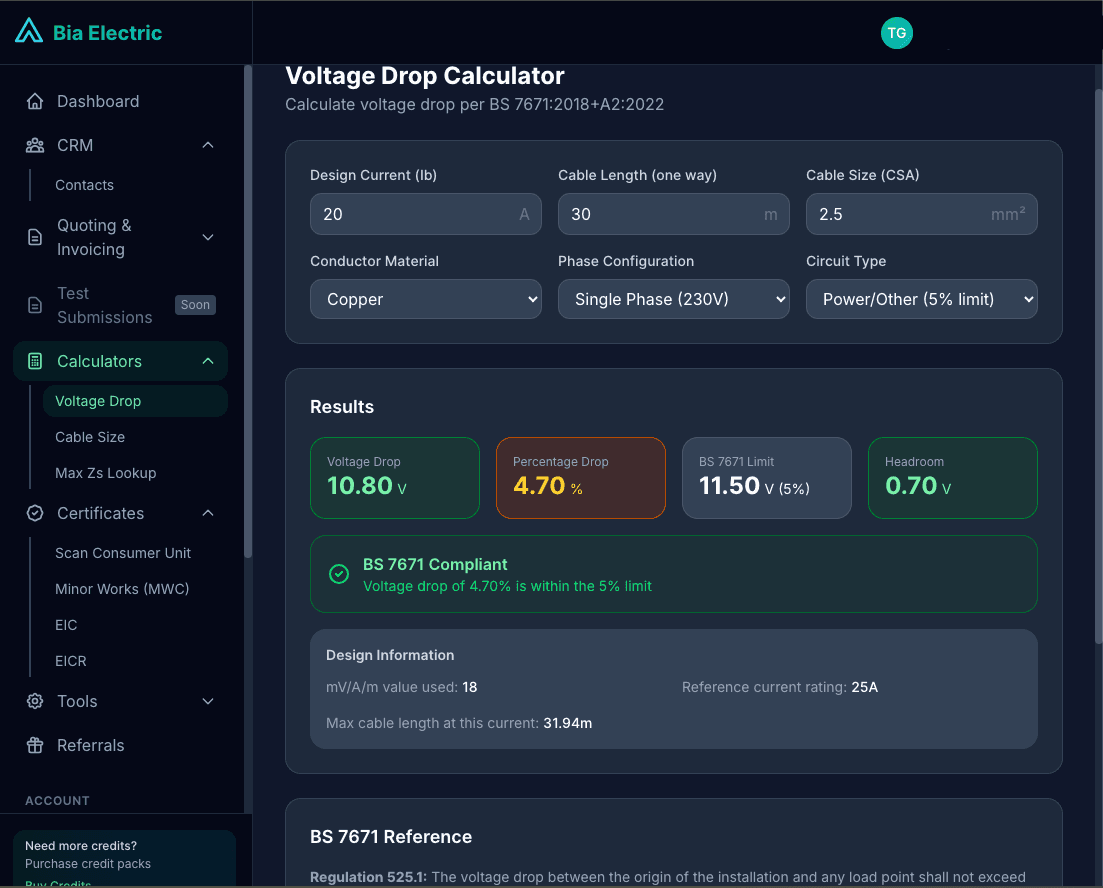Click the Certificates ribbon icon

click(33, 513)
